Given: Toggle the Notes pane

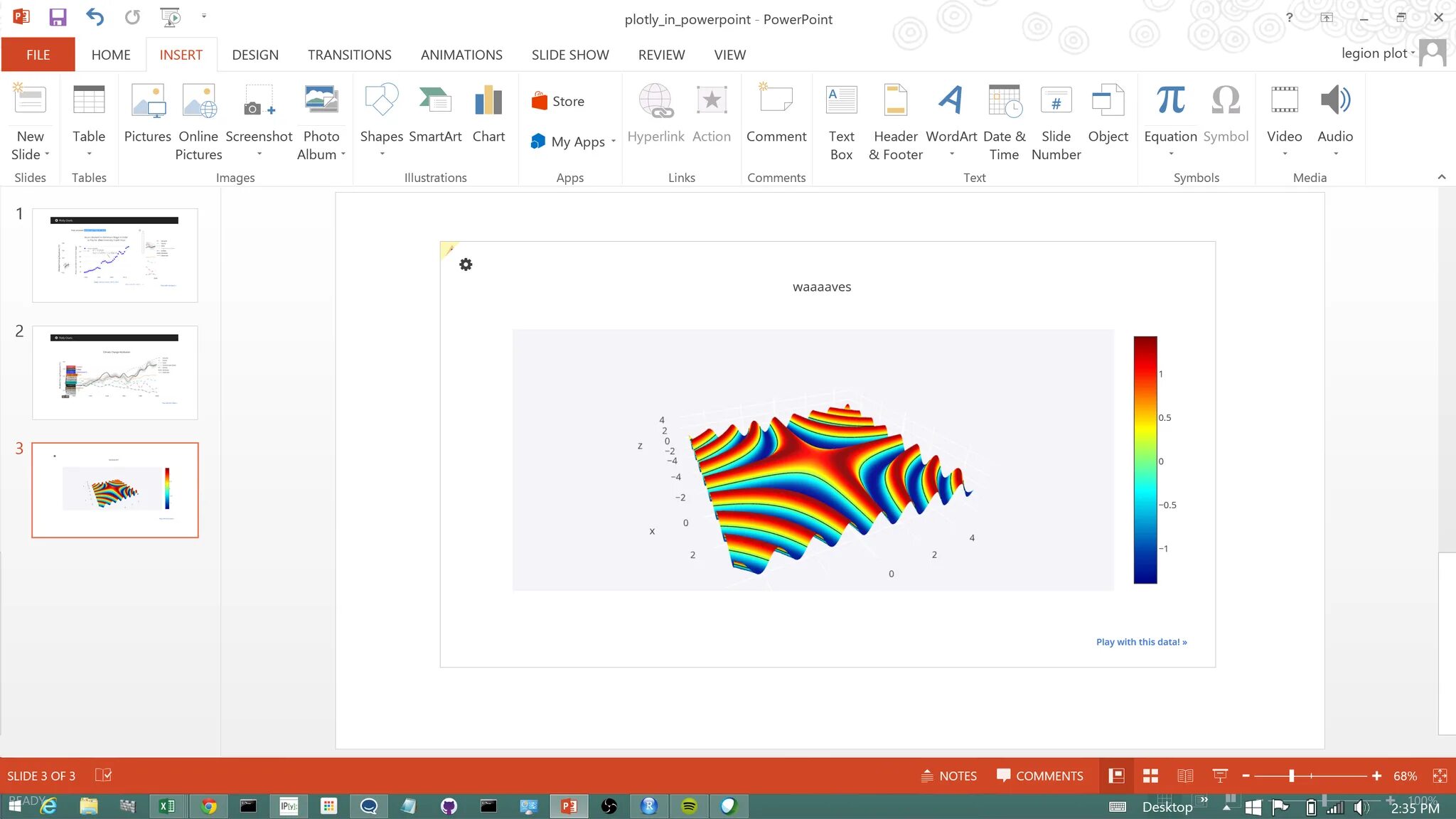Looking at the screenshot, I should 949,776.
